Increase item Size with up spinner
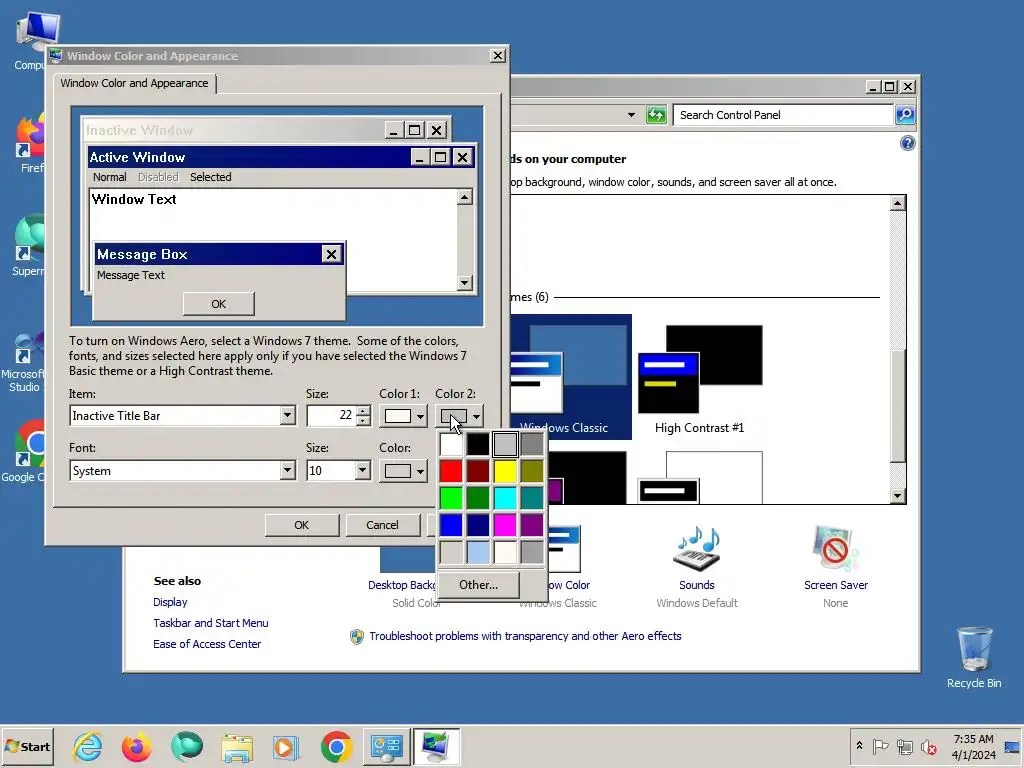Viewport: 1024px width, 768px height. tap(363, 411)
